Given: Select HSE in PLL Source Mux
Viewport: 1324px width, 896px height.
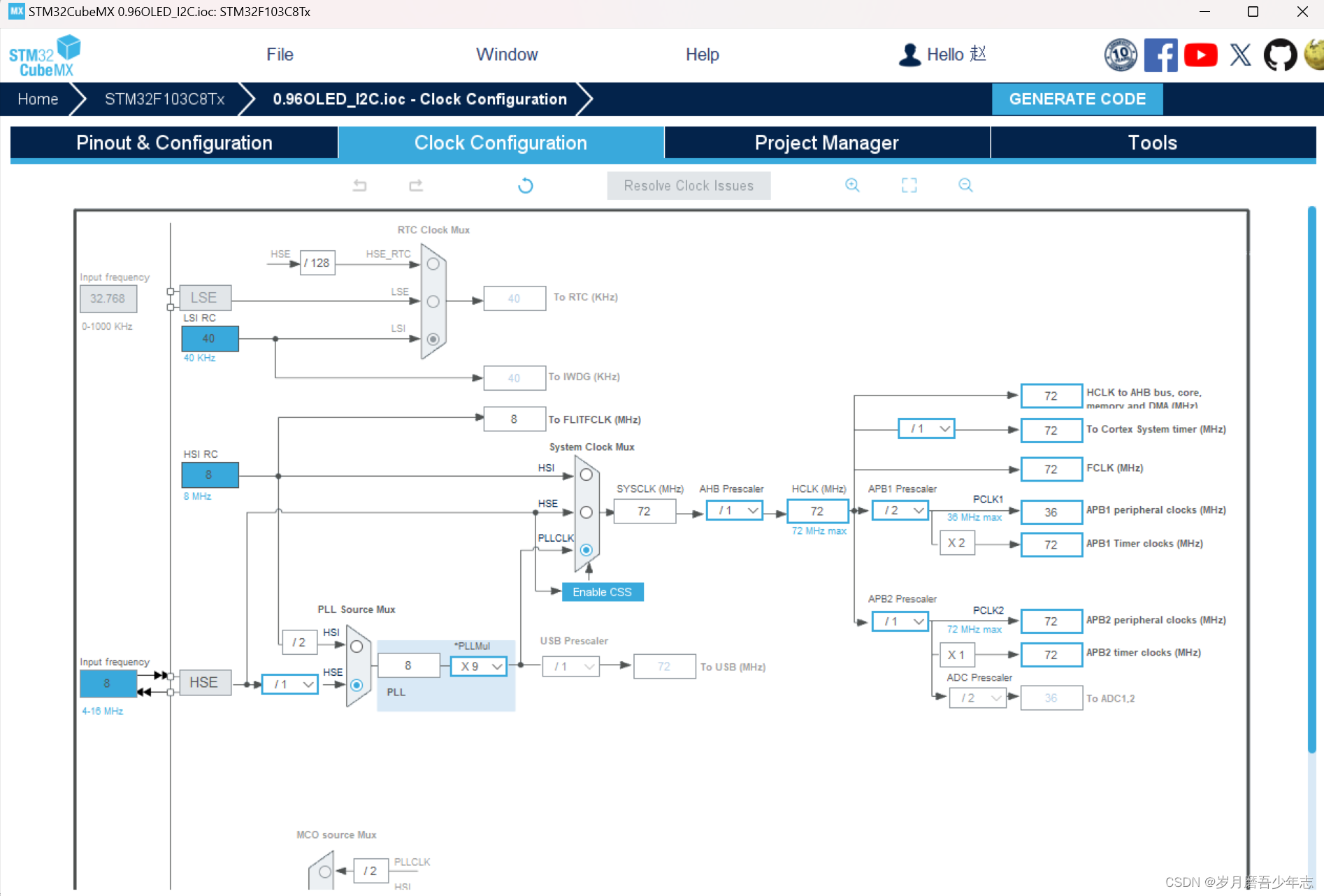Looking at the screenshot, I should (357, 685).
